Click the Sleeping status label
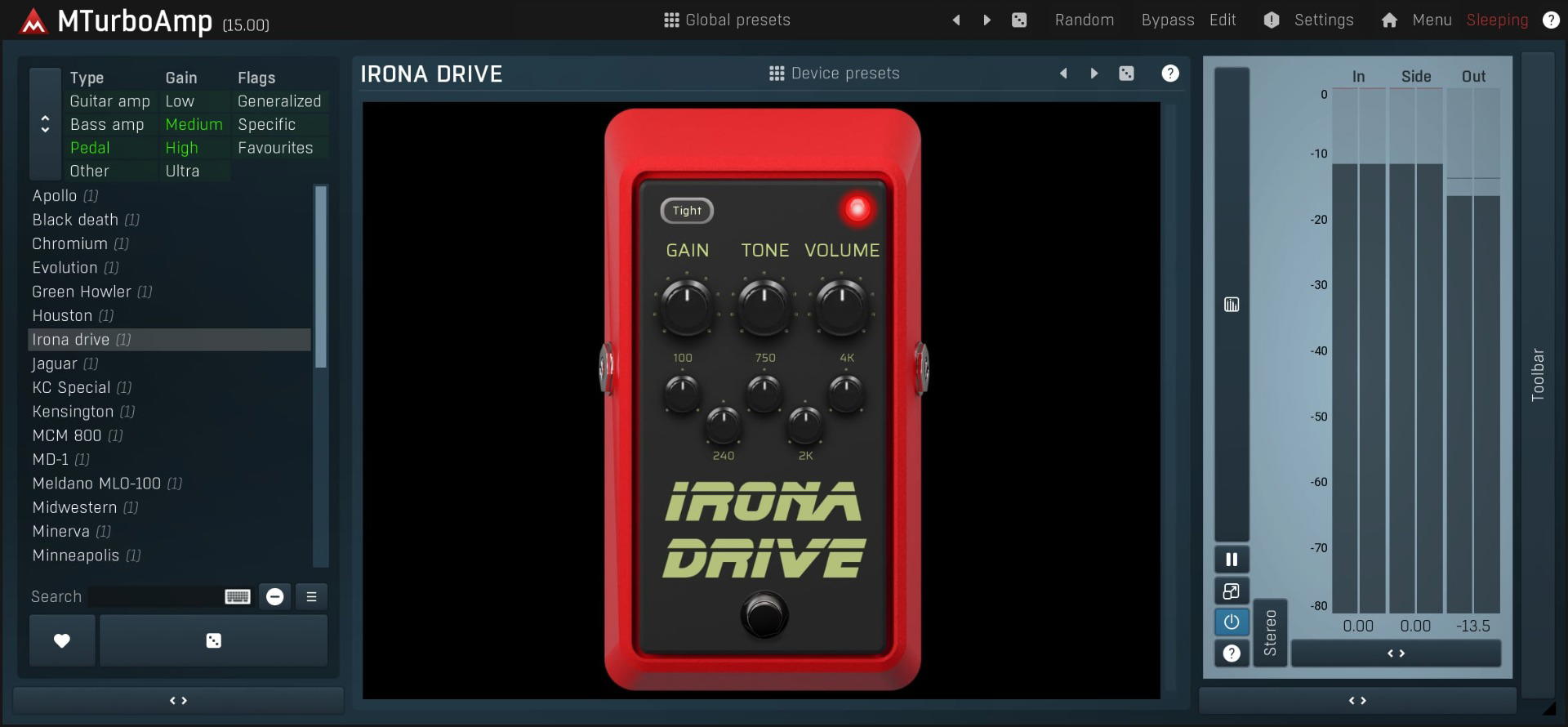 1497,20
